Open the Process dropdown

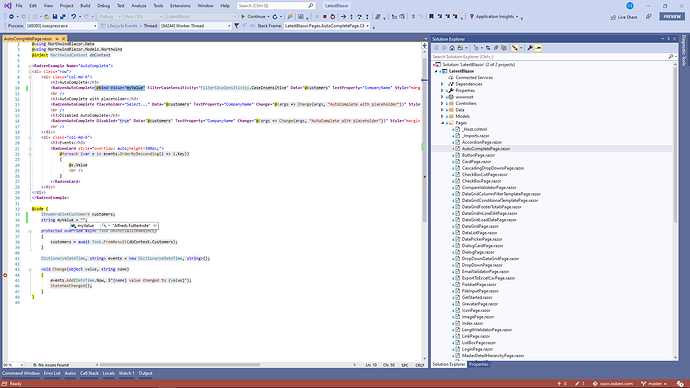tap(95, 26)
